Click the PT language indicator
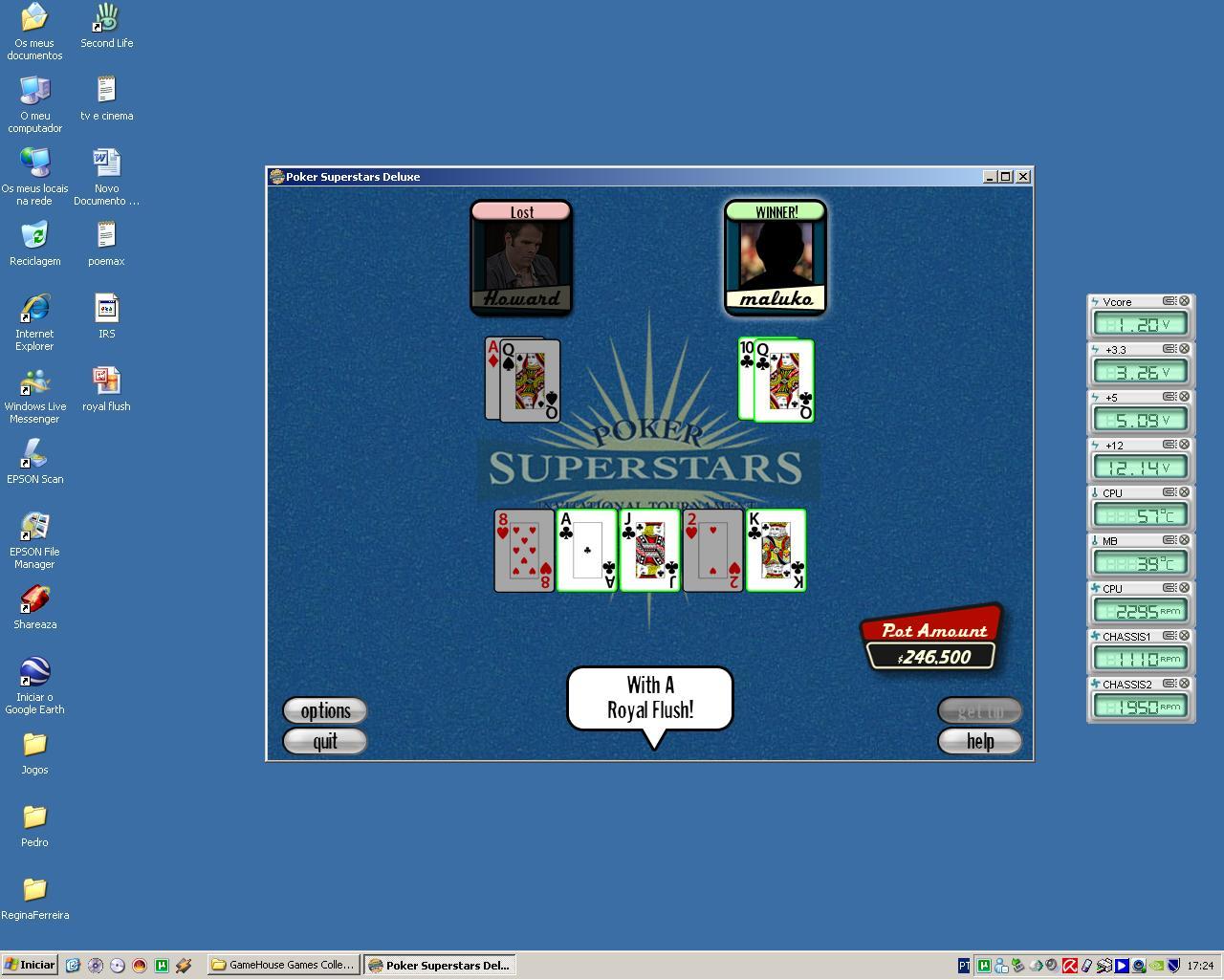This screenshot has width=1224, height=980. (x=963, y=966)
